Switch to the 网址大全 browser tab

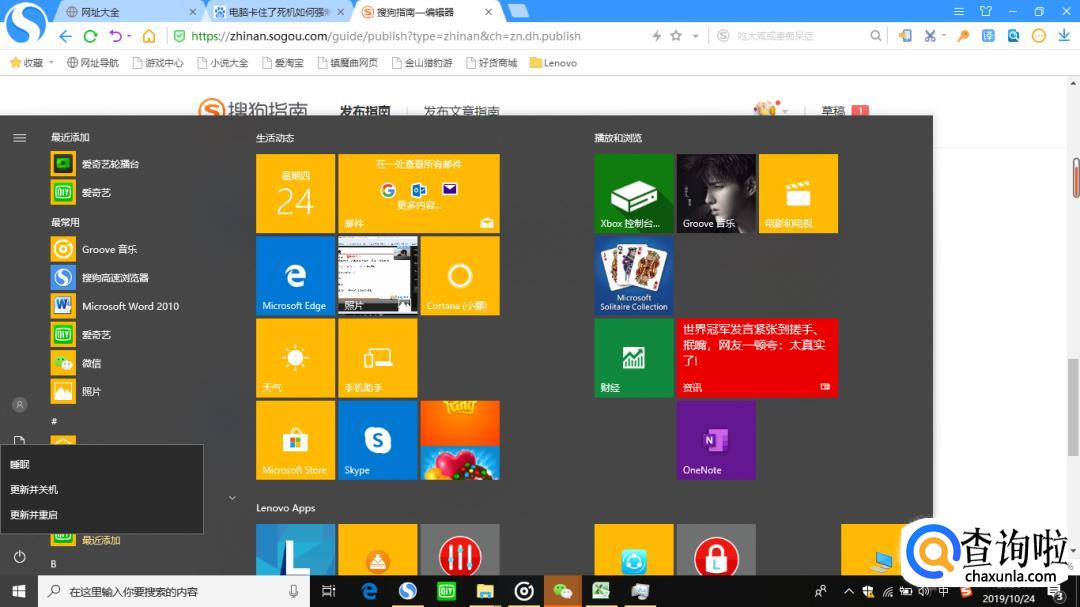coord(127,12)
